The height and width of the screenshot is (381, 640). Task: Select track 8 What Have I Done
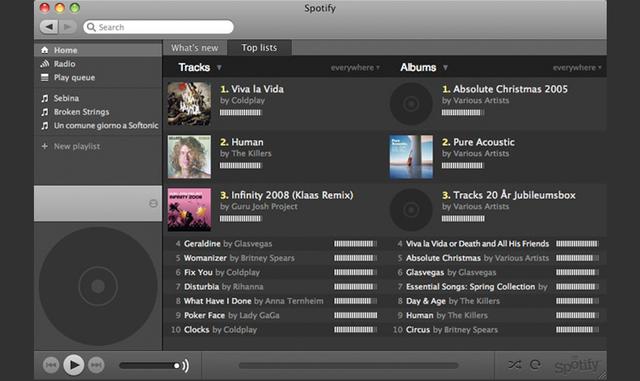click(x=217, y=301)
